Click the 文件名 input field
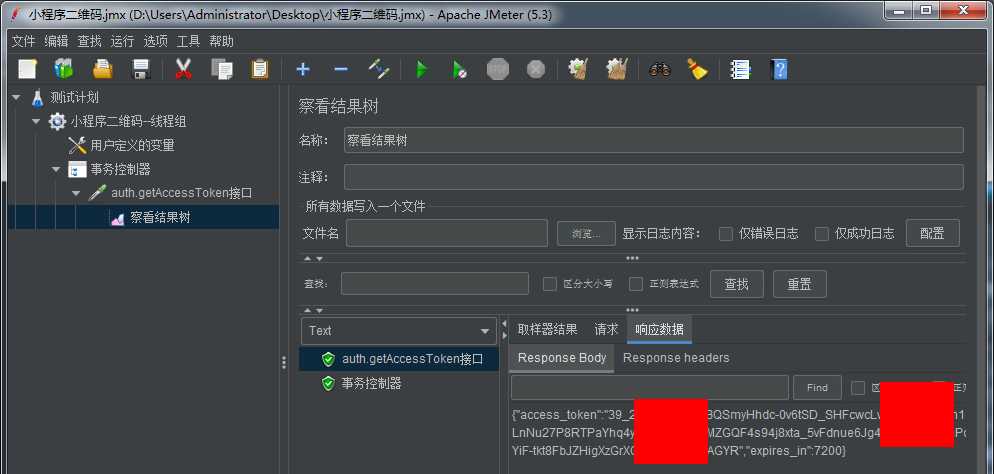 click(x=447, y=233)
